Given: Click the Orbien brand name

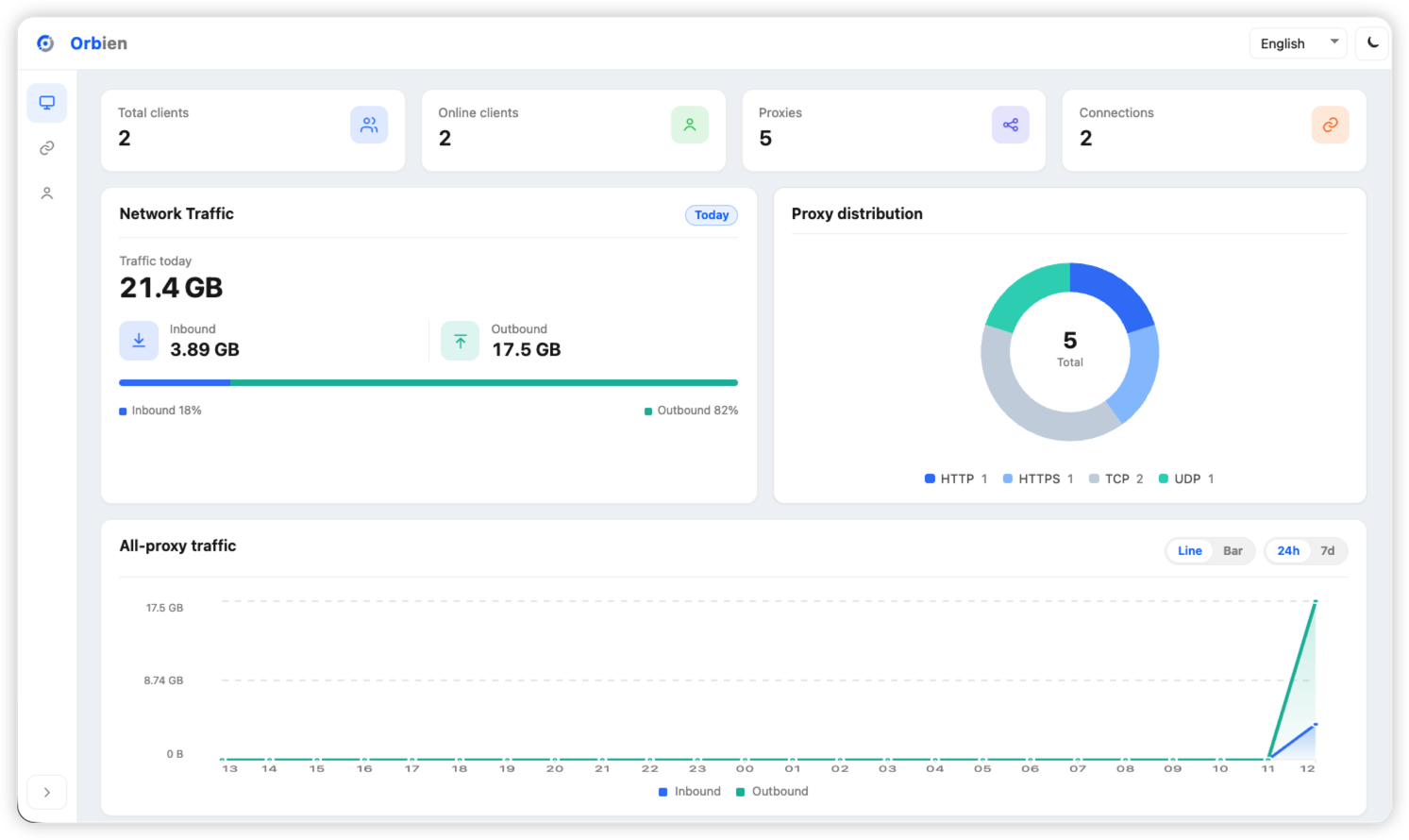Looking at the screenshot, I should point(99,43).
